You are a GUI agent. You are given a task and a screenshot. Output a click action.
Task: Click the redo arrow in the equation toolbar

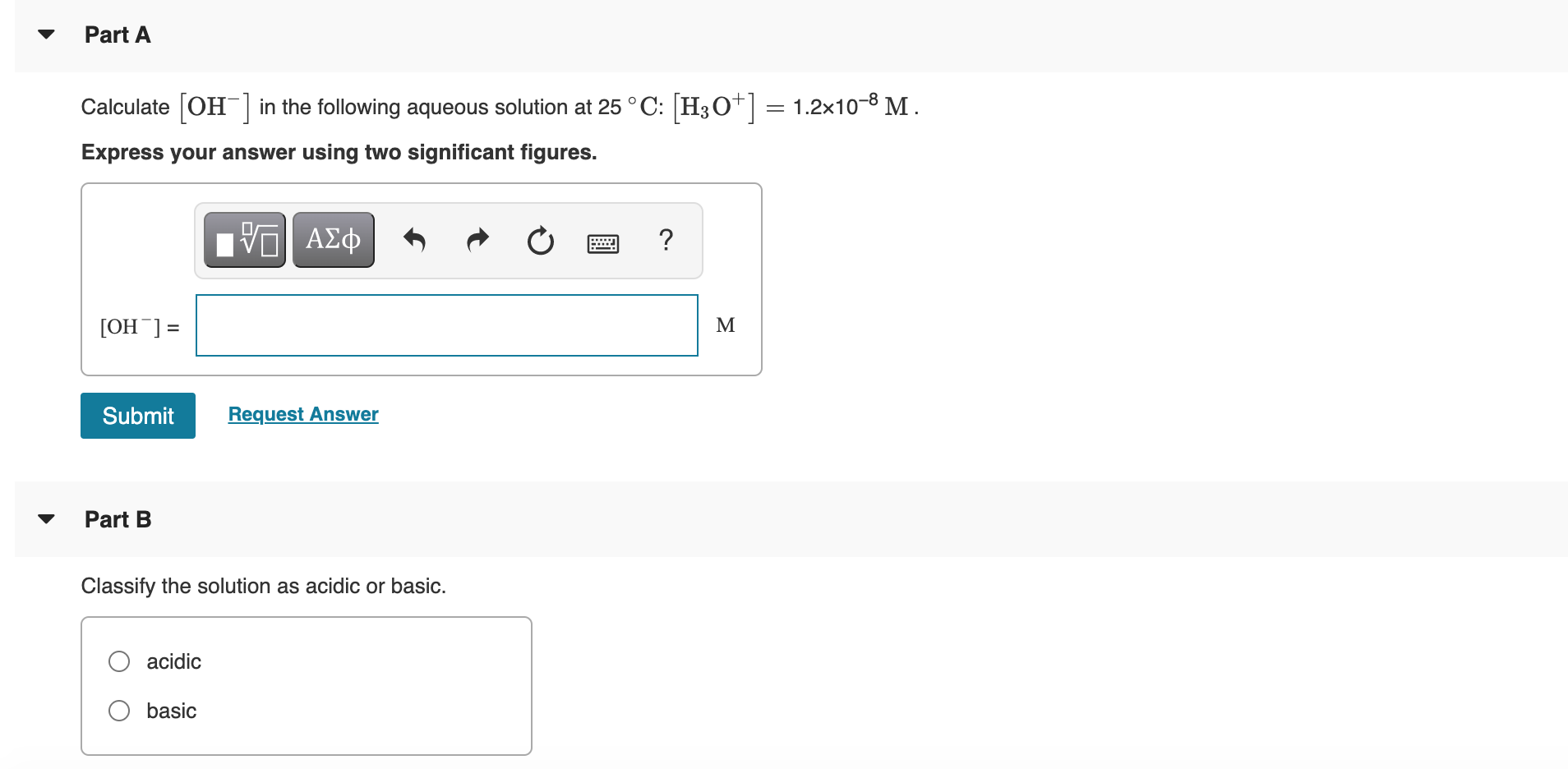click(x=477, y=240)
